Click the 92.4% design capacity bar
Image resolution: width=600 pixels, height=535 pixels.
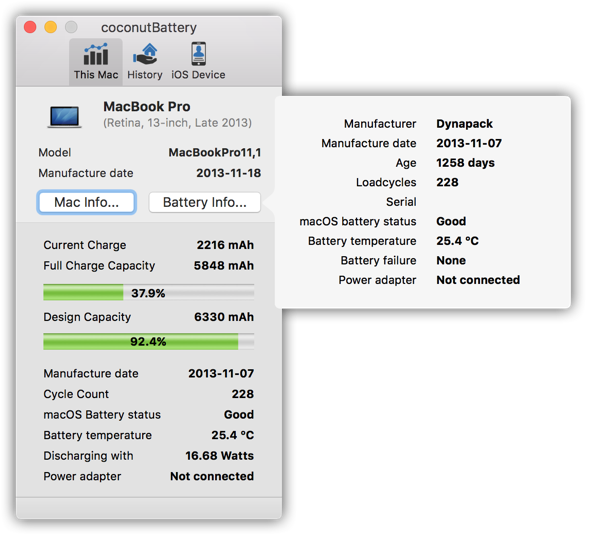tap(148, 341)
